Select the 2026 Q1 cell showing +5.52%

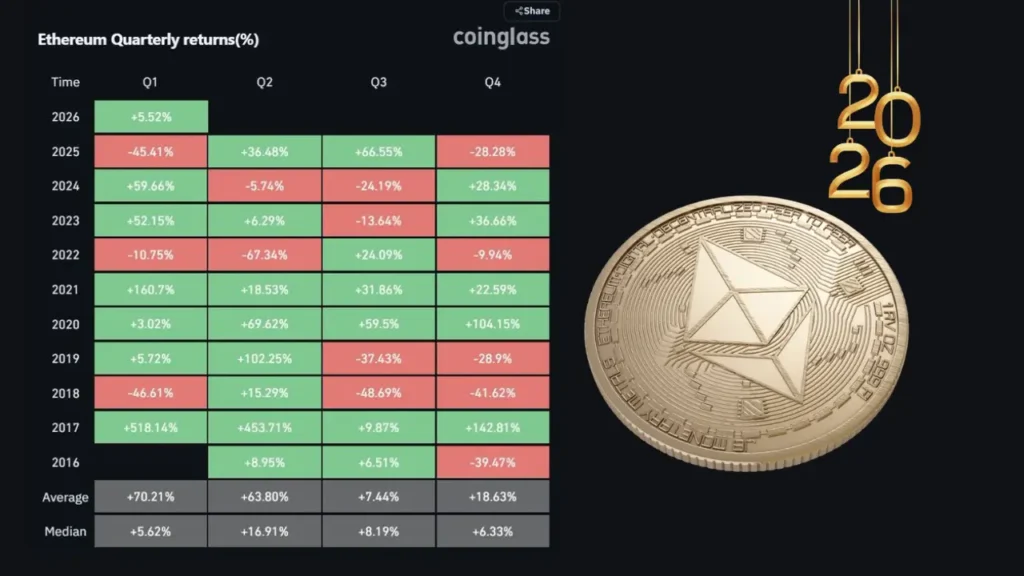pyautogui.click(x=151, y=117)
